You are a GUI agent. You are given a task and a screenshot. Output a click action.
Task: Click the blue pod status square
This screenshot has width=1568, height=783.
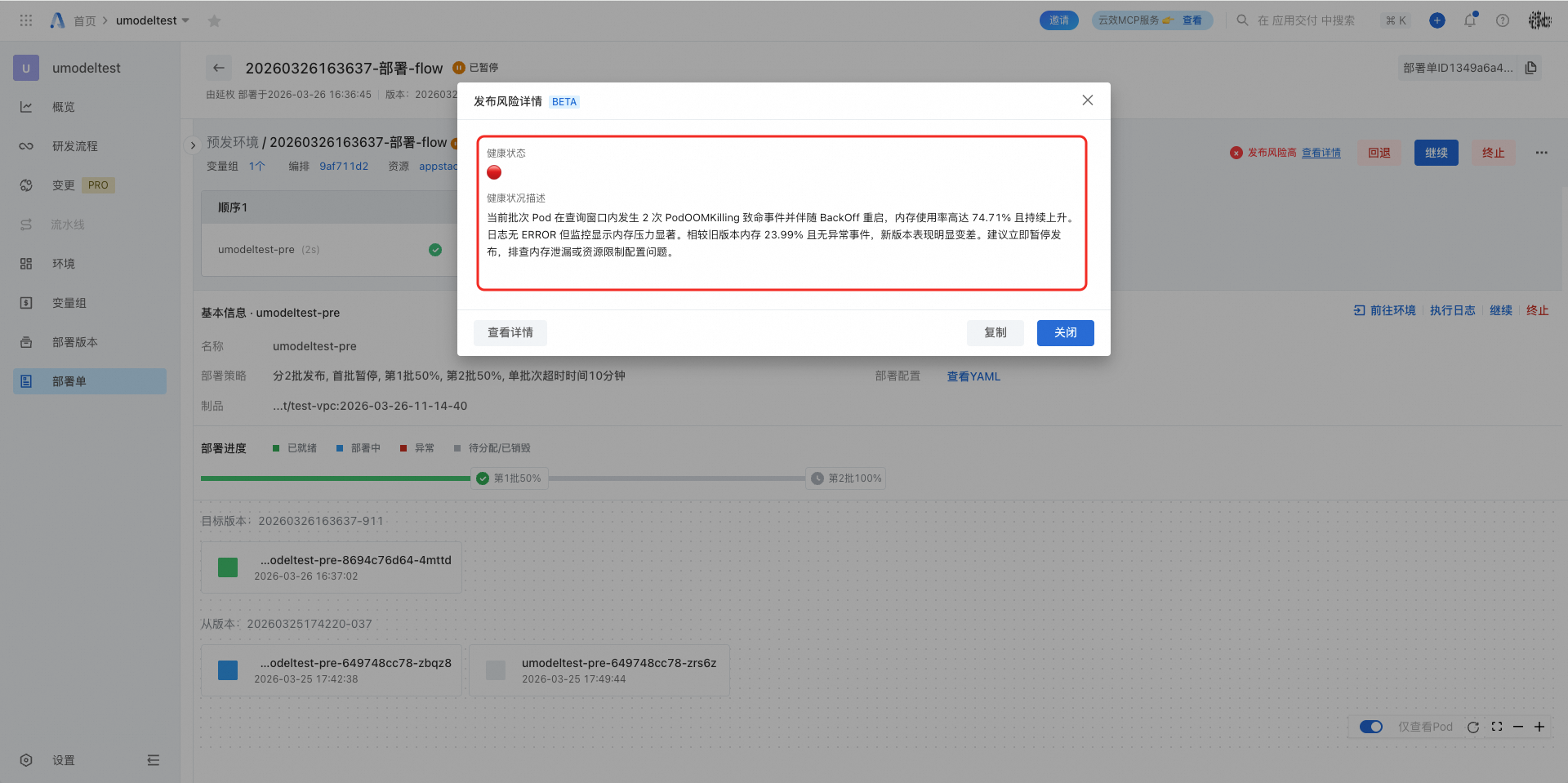coord(228,670)
